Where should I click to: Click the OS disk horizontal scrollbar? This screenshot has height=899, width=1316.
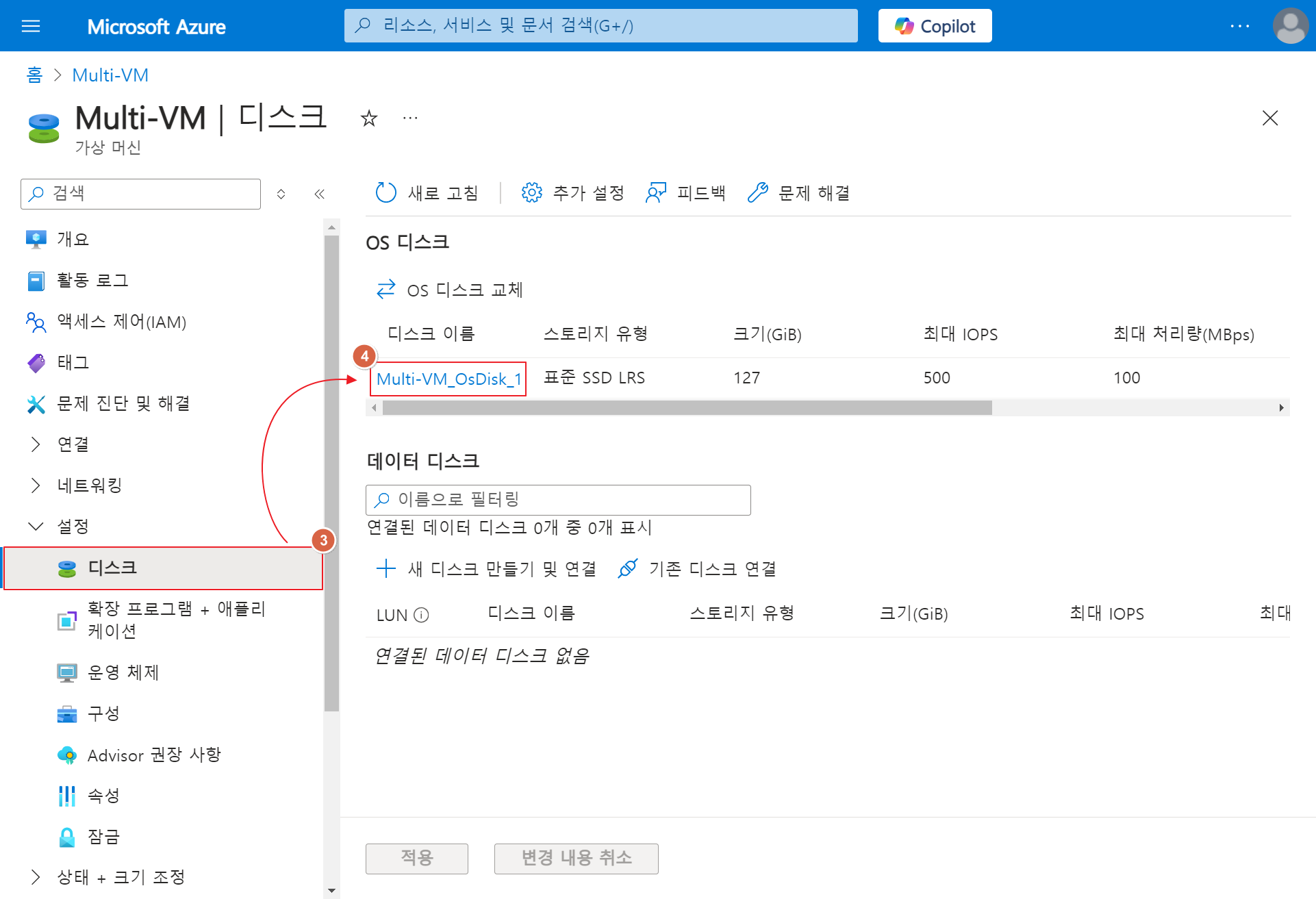click(x=687, y=408)
